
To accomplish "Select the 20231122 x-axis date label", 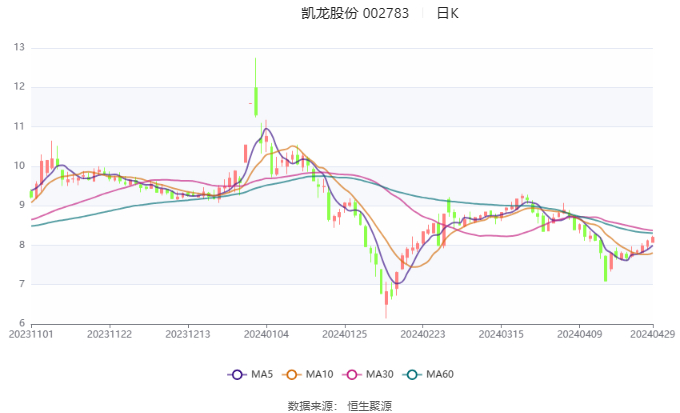I will point(108,335).
